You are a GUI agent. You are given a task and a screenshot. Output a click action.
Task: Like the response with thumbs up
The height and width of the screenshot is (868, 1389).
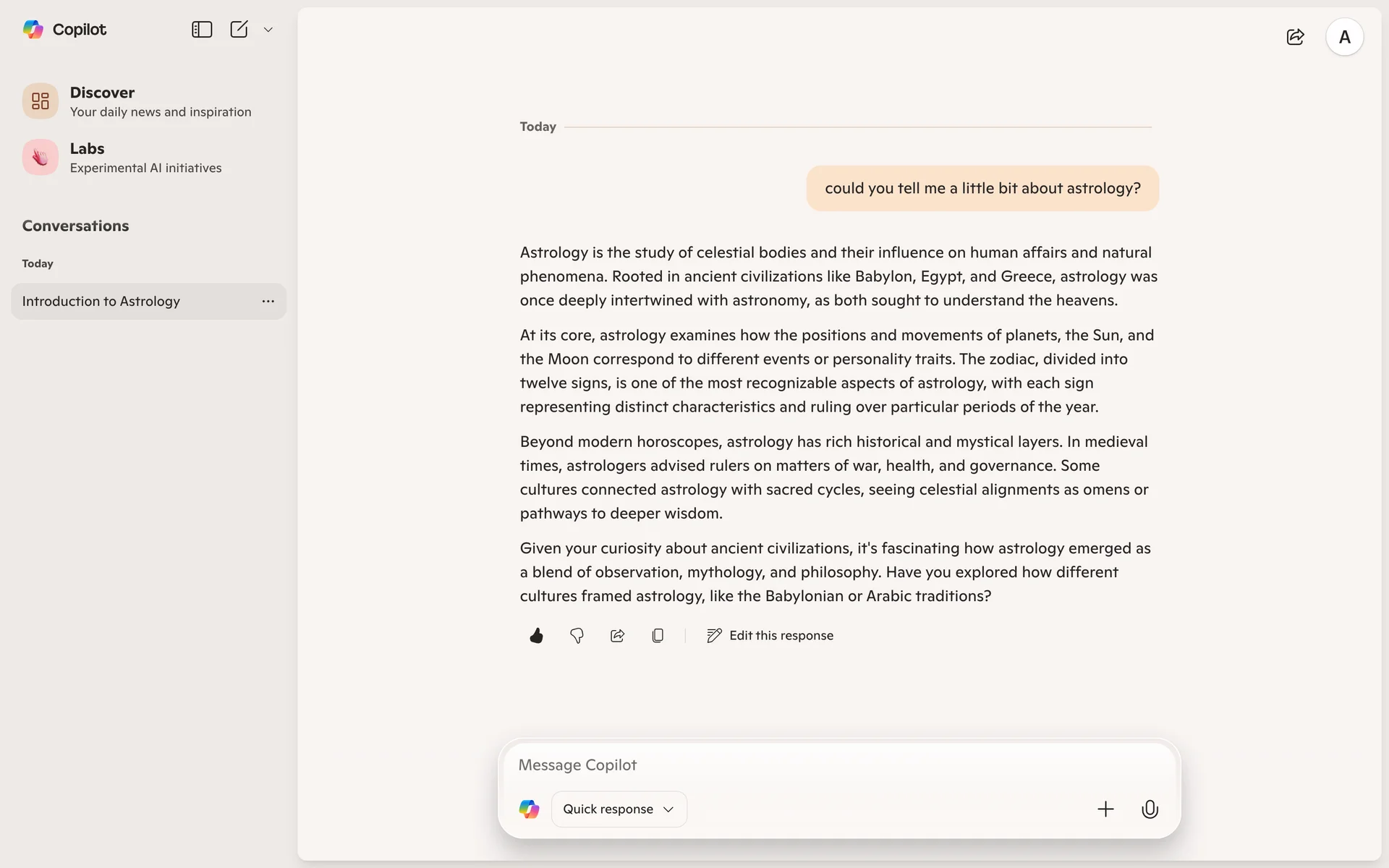536,636
